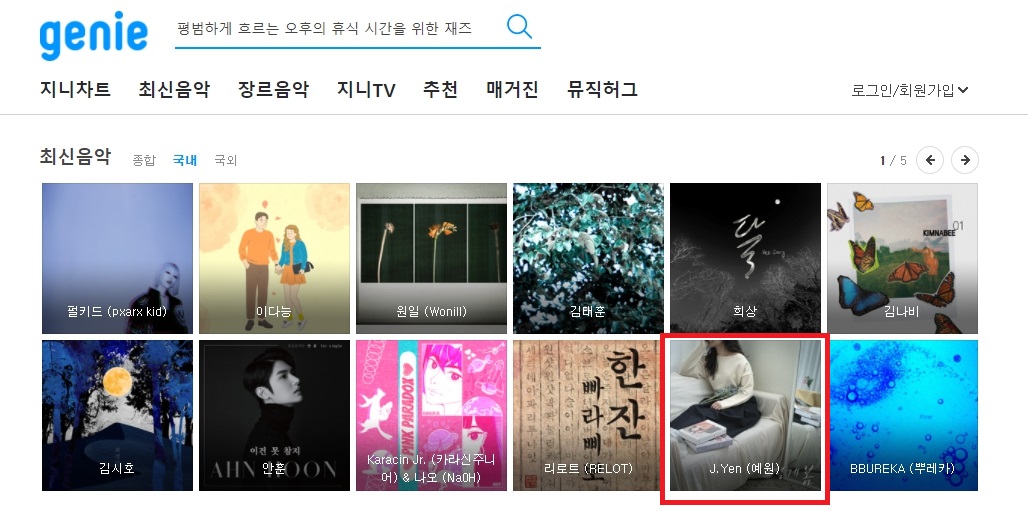
Task: Switch to the 종합 tab
Action: [x=144, y=160]
